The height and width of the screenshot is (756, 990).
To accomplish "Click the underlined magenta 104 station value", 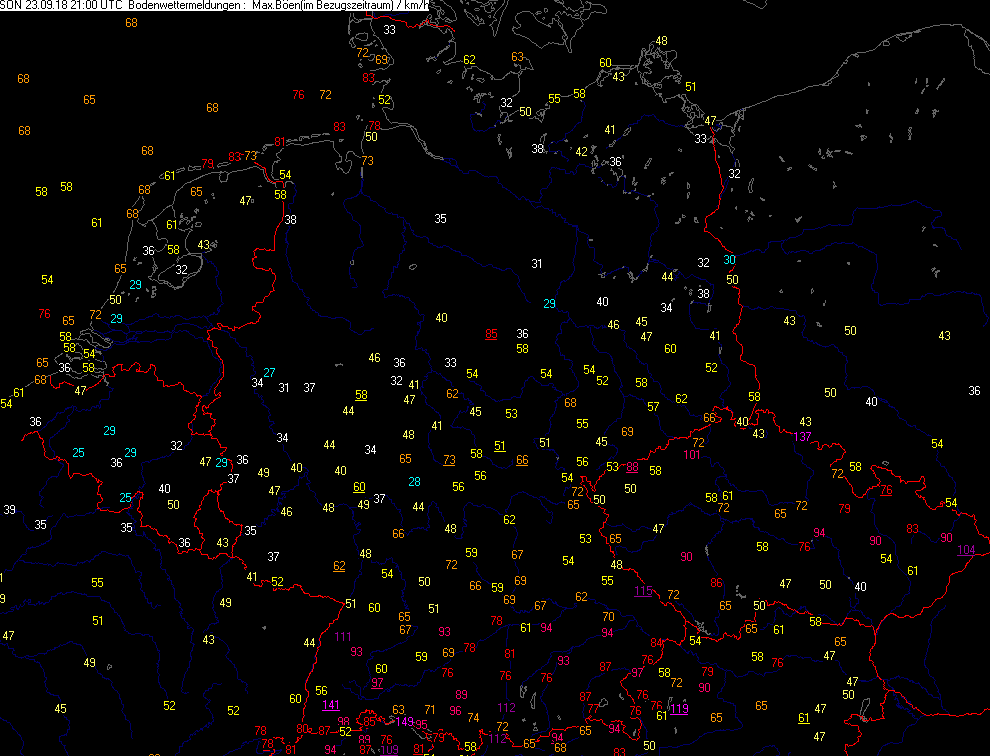I will (966, 551).
